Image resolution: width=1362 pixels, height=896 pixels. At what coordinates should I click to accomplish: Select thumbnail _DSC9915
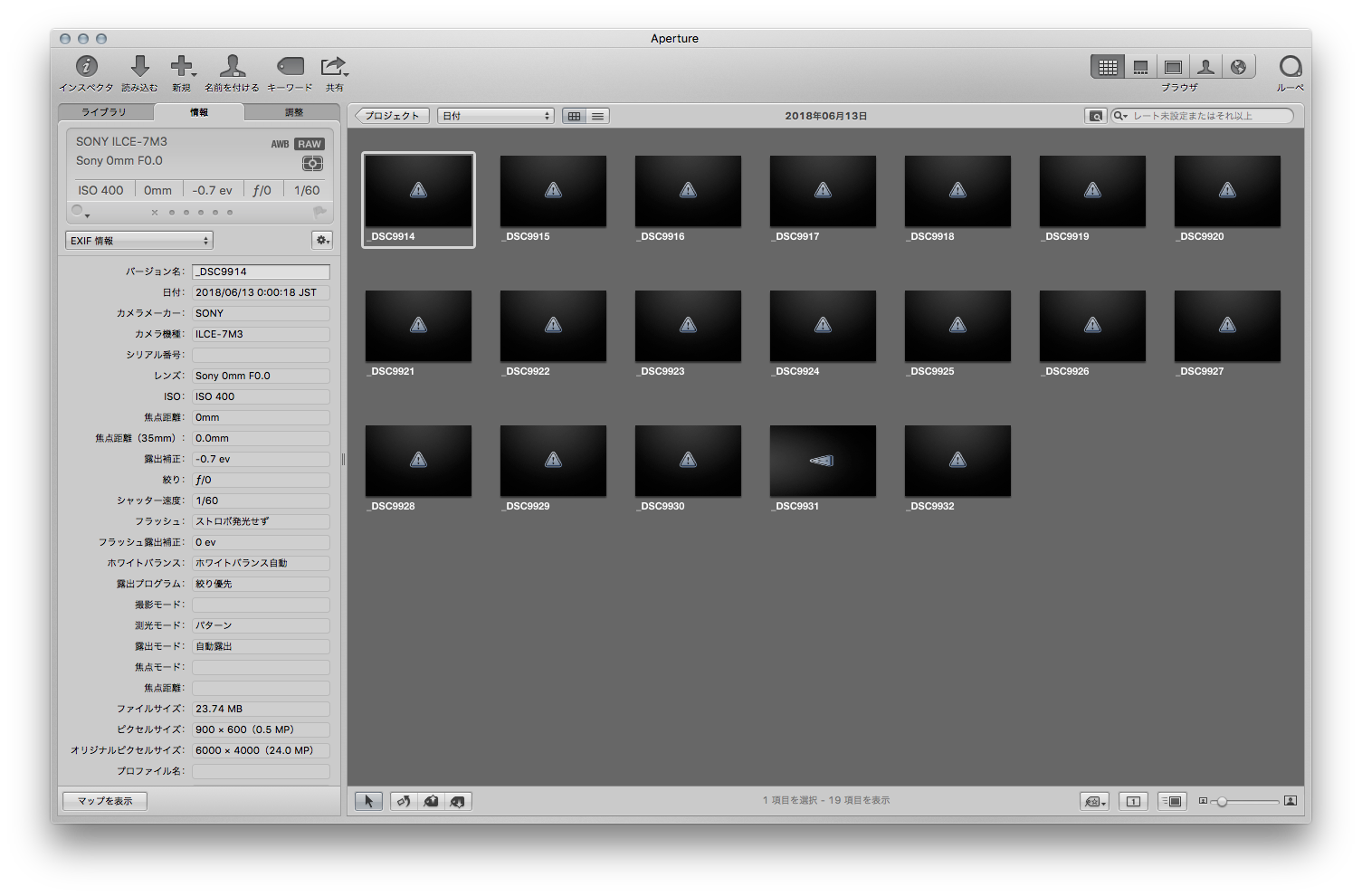point(553,191)
